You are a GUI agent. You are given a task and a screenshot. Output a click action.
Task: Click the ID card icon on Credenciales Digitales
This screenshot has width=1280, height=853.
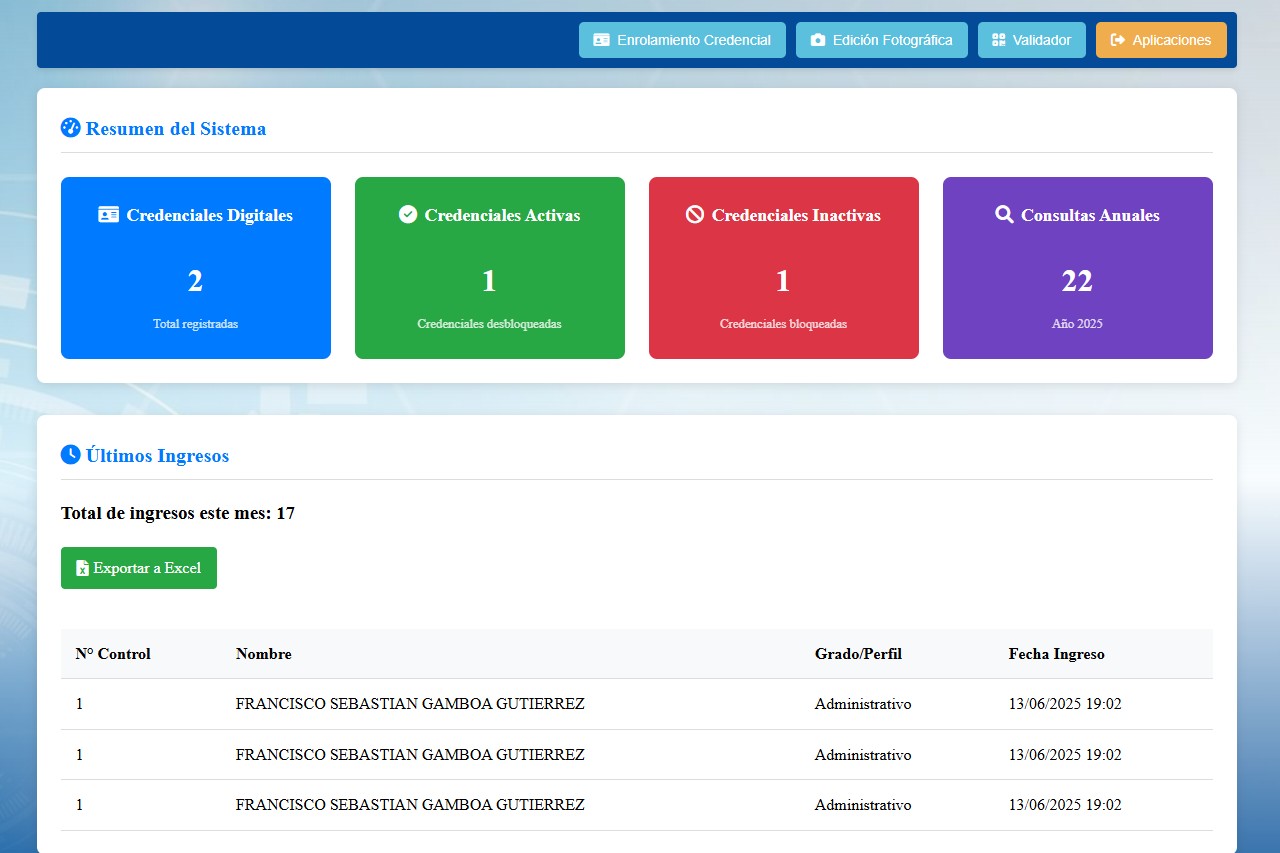[108, 214]
